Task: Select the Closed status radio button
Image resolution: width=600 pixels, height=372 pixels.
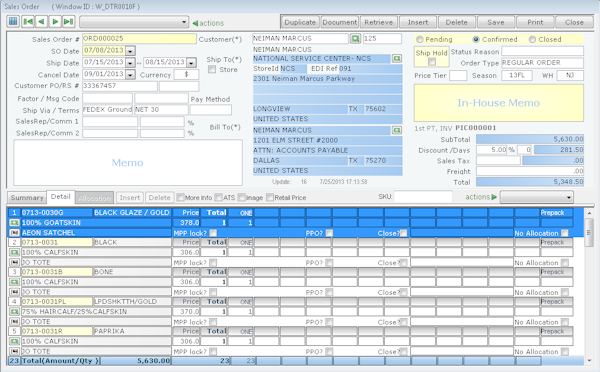Action: [x=532, y=39]
